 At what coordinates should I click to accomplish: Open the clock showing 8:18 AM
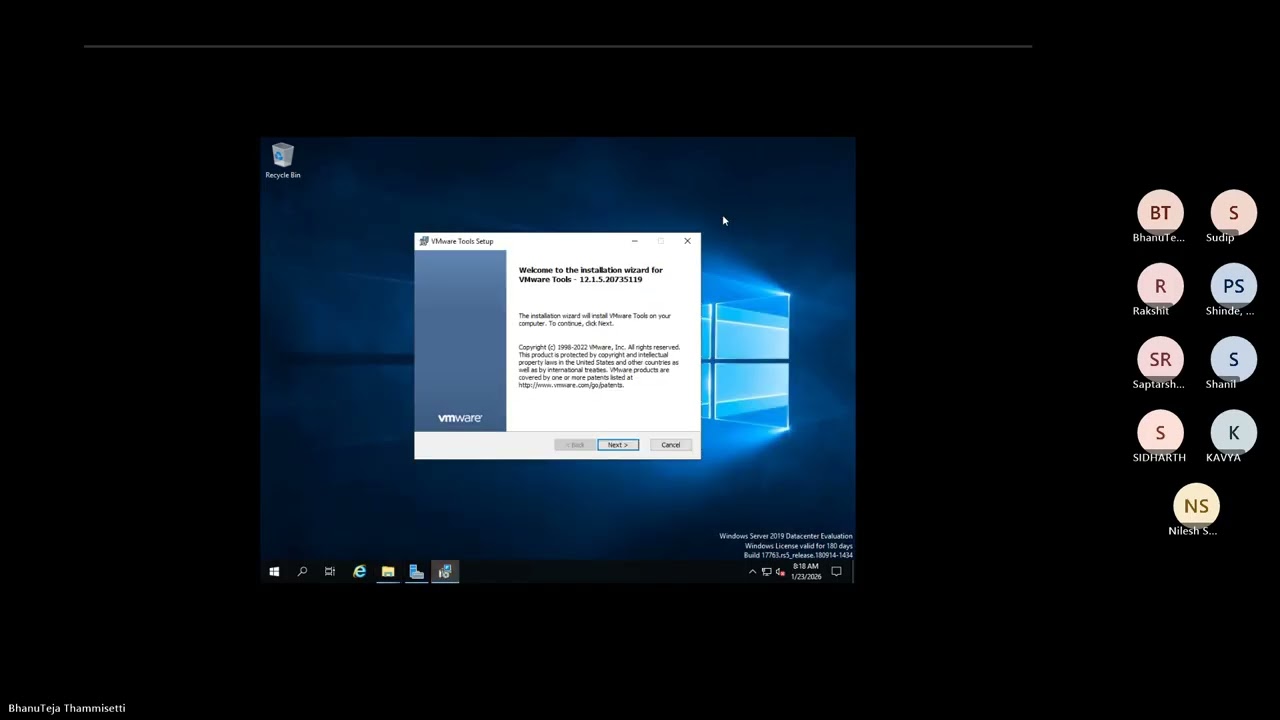pos(806,571)
